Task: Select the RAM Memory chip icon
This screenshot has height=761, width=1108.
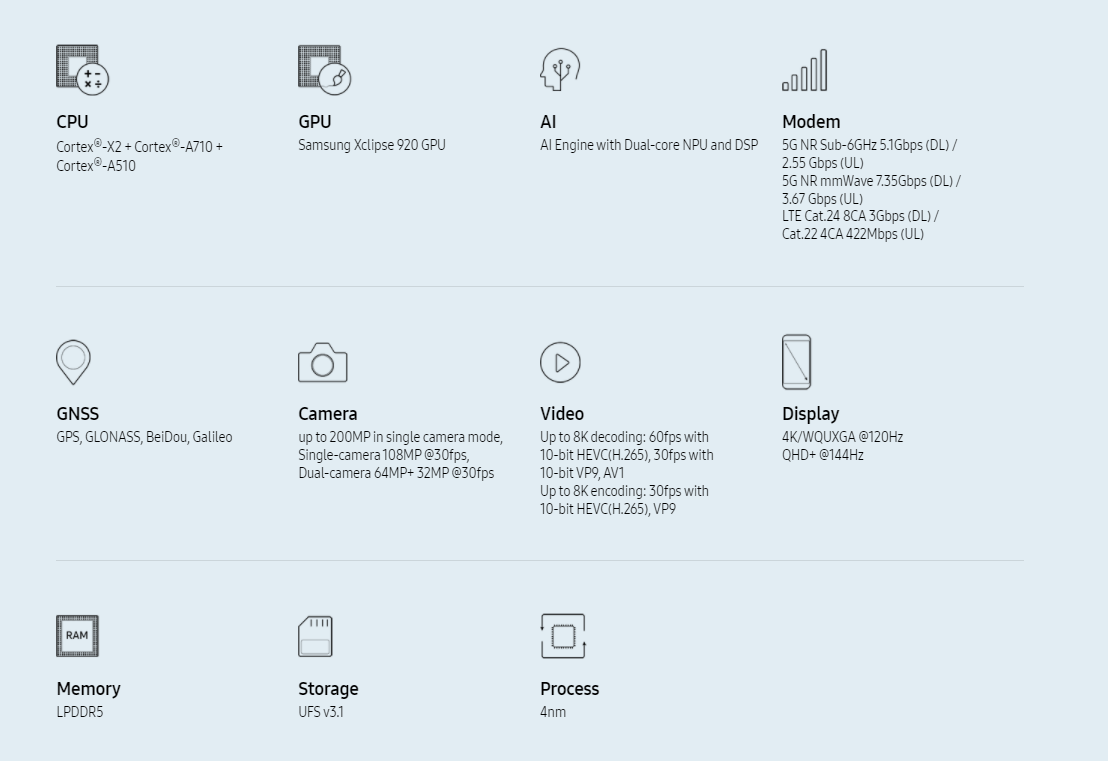Action: point(77,636)
